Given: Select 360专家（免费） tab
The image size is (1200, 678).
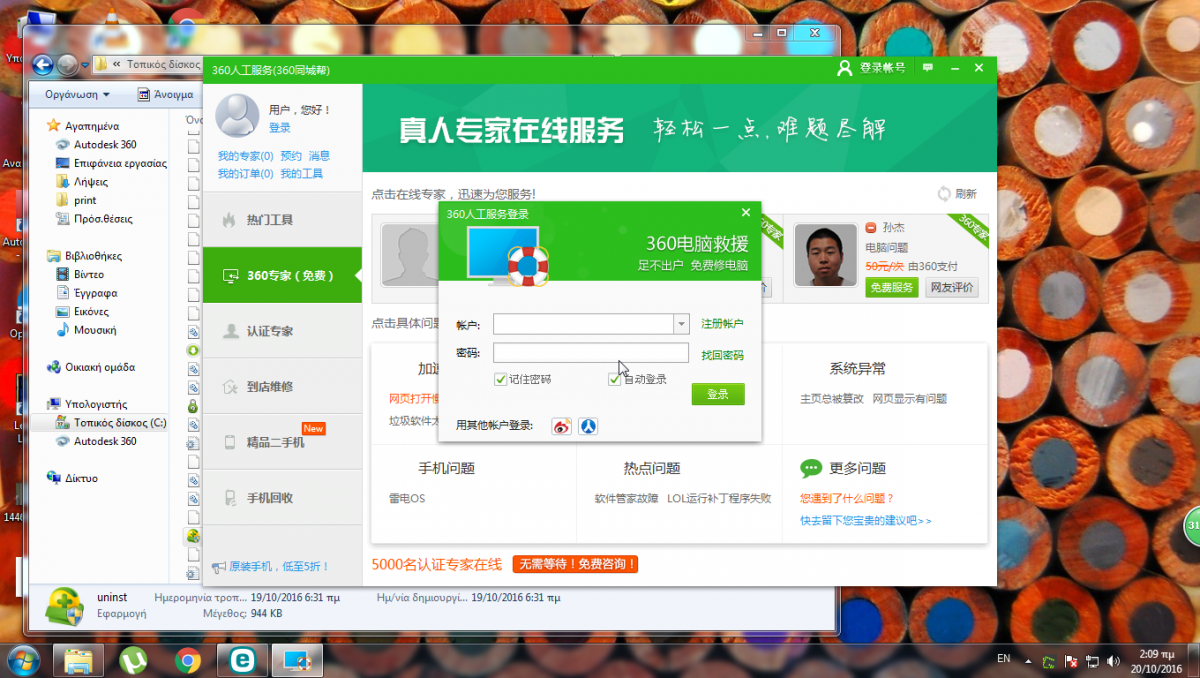Looking at the screenshot, I should click(x=282, y=275).
